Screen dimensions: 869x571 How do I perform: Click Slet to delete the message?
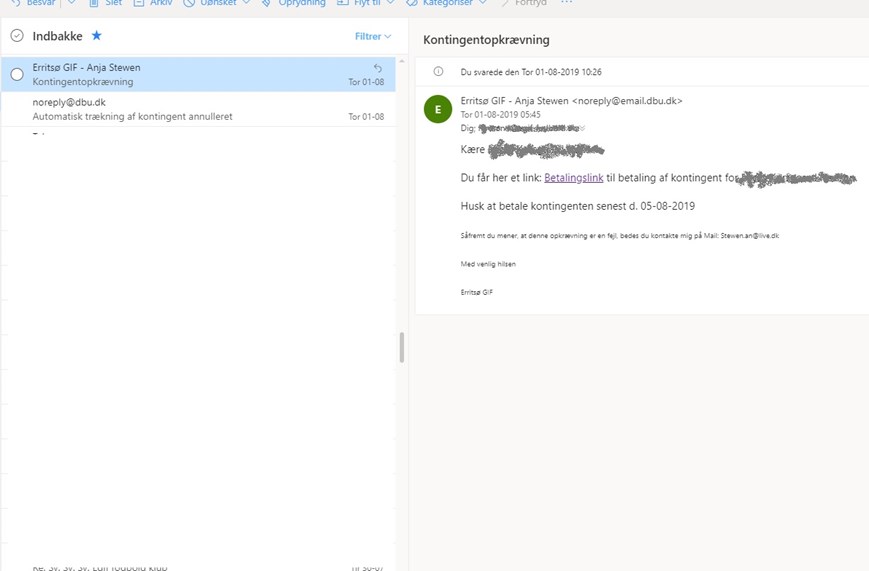105,3
